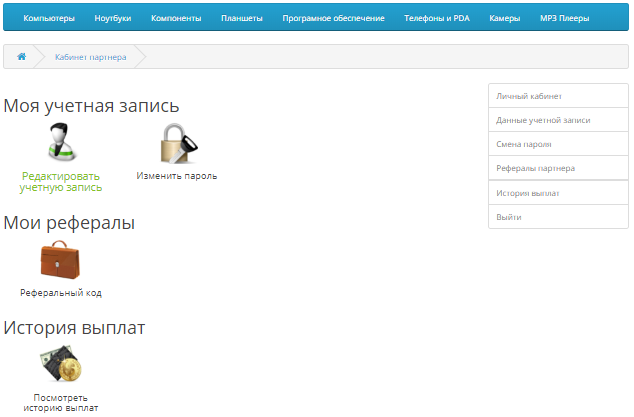This screenshot has height=417, width=634.
Task: Select Компоненты in the navigation bar
Action: point(176,18)
